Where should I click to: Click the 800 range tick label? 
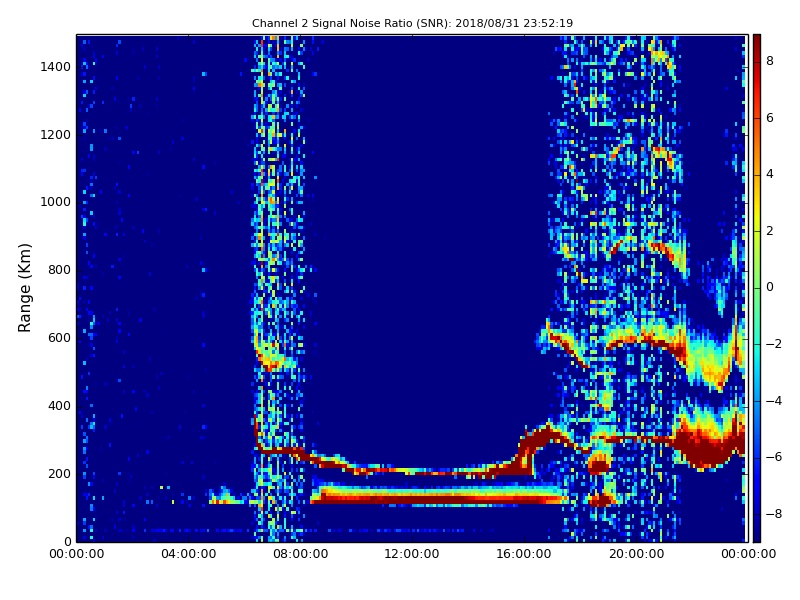coord(59,270)
